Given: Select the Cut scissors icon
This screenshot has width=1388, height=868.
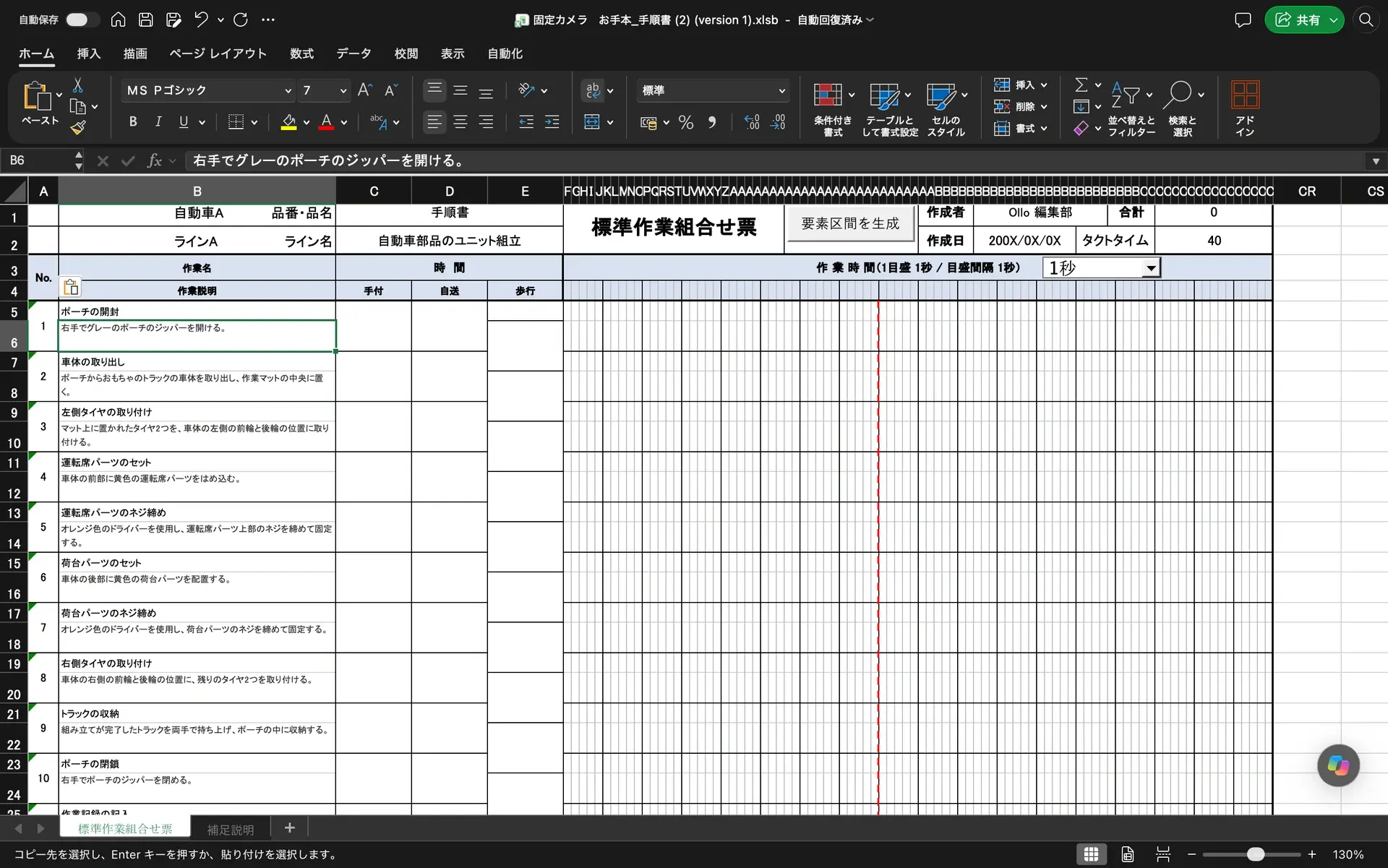Looking at the screenshot, I should [x=77, y=85].
